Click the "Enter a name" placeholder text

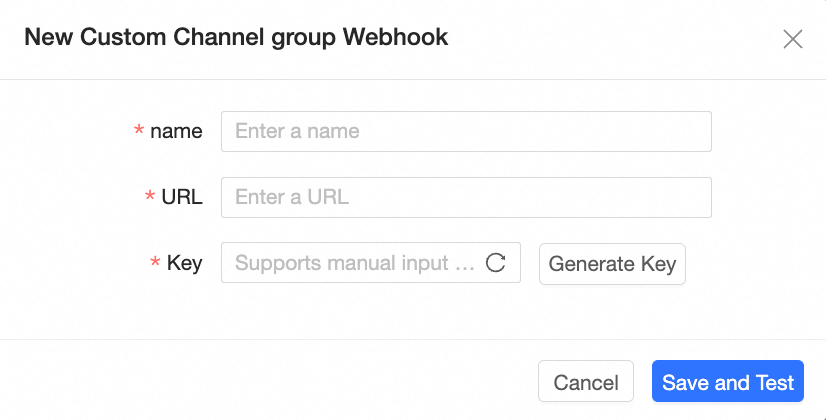297,131
